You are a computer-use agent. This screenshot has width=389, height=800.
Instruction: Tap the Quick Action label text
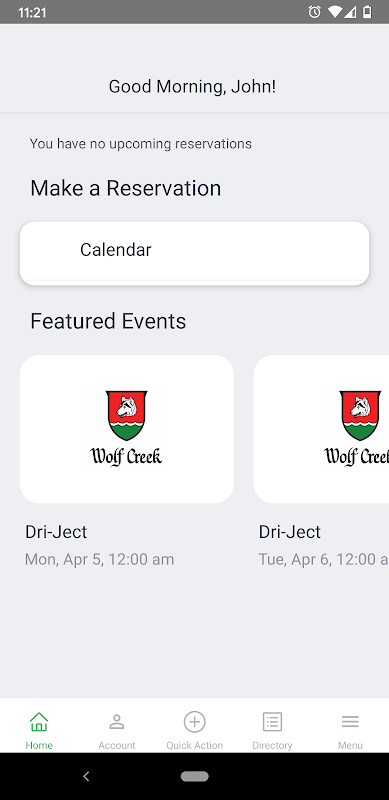tap(194, 745)
